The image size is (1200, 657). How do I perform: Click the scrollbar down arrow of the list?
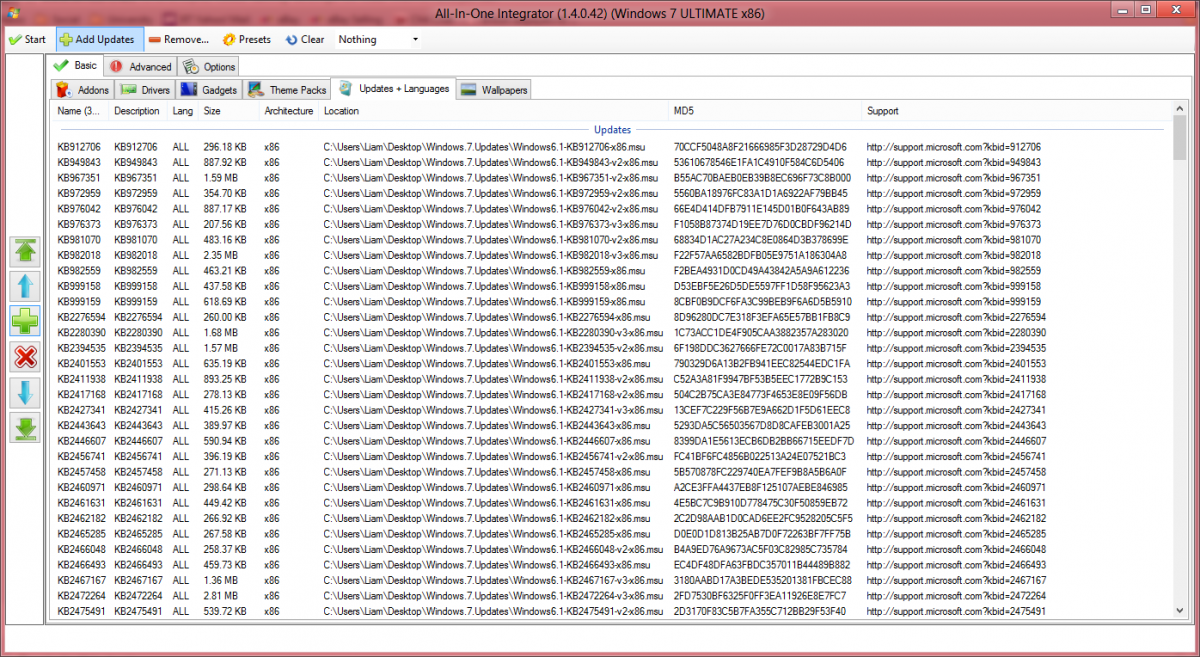1180,612
